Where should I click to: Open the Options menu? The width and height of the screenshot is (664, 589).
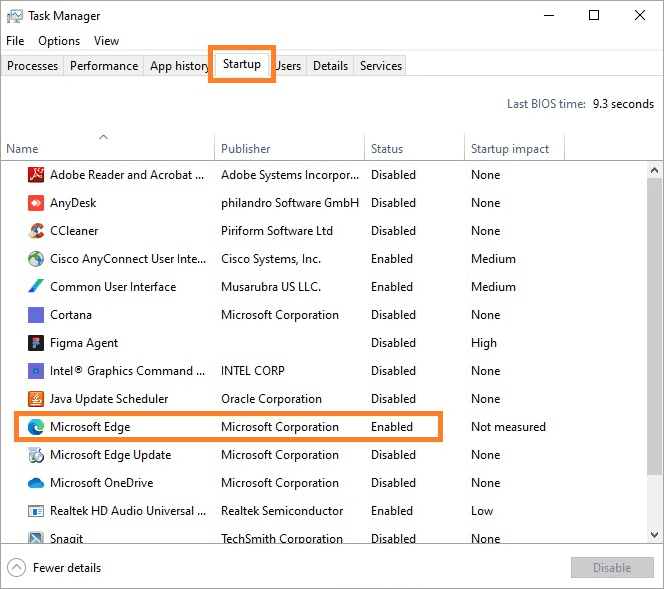click(x=59, y=41)
